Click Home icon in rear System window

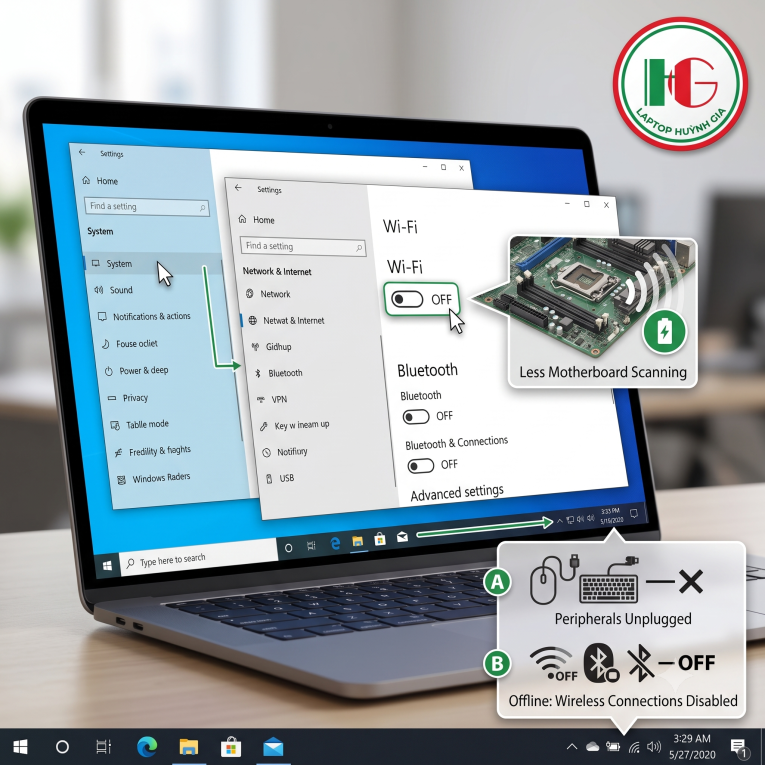(86, 180)
